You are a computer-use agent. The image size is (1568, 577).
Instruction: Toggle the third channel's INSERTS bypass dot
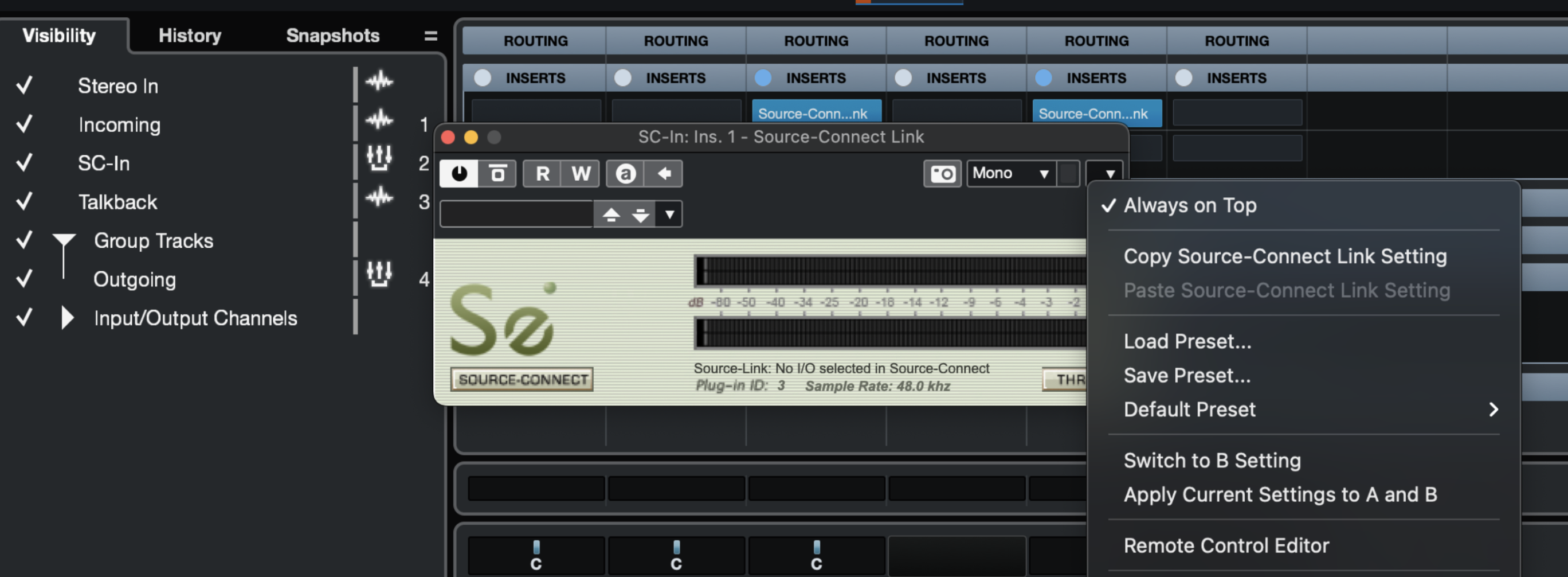coord(763,78)
